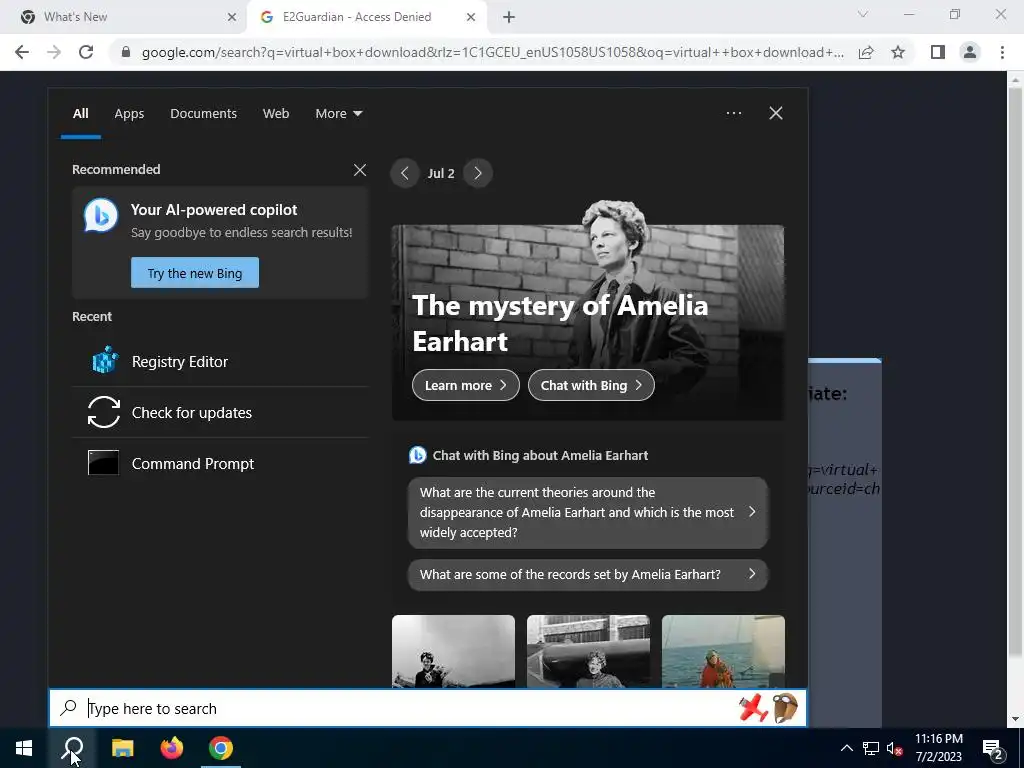Open Registry Editor from Recent
This screenshot has width=1024, height=768.
point(220,362)
